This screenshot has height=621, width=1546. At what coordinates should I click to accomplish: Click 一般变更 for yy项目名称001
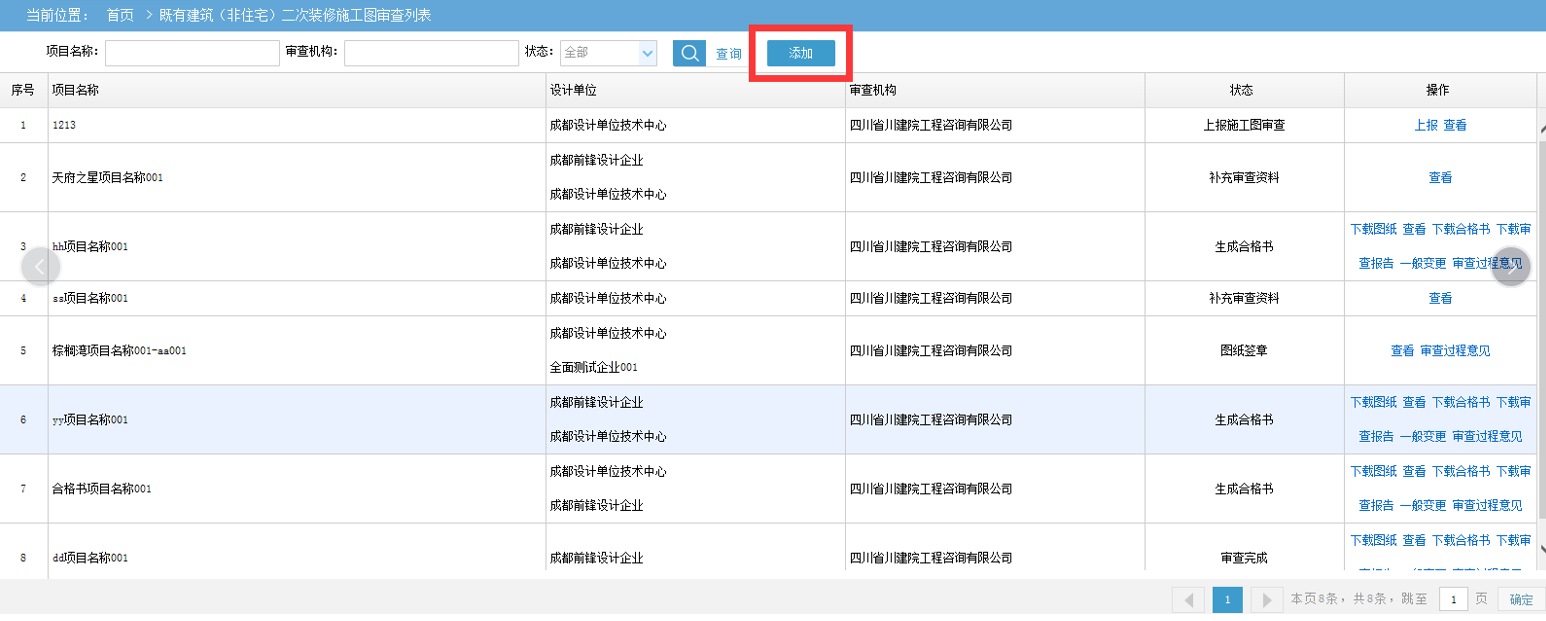point(1422,436)
